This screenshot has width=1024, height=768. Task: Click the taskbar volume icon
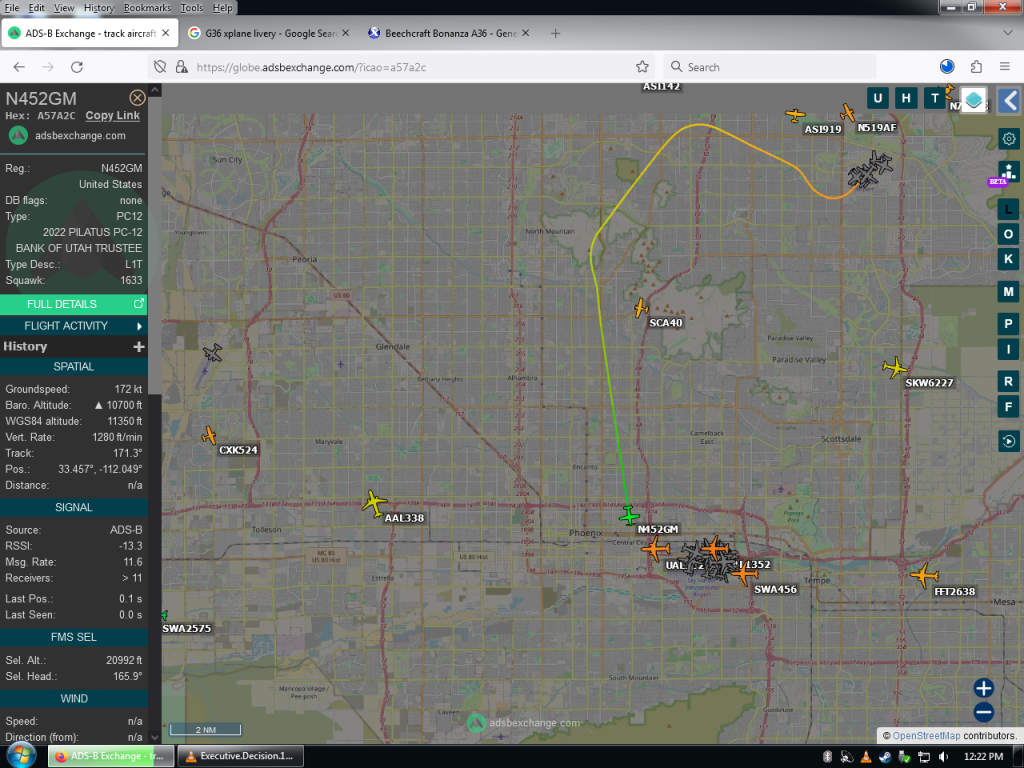(943, 756)
